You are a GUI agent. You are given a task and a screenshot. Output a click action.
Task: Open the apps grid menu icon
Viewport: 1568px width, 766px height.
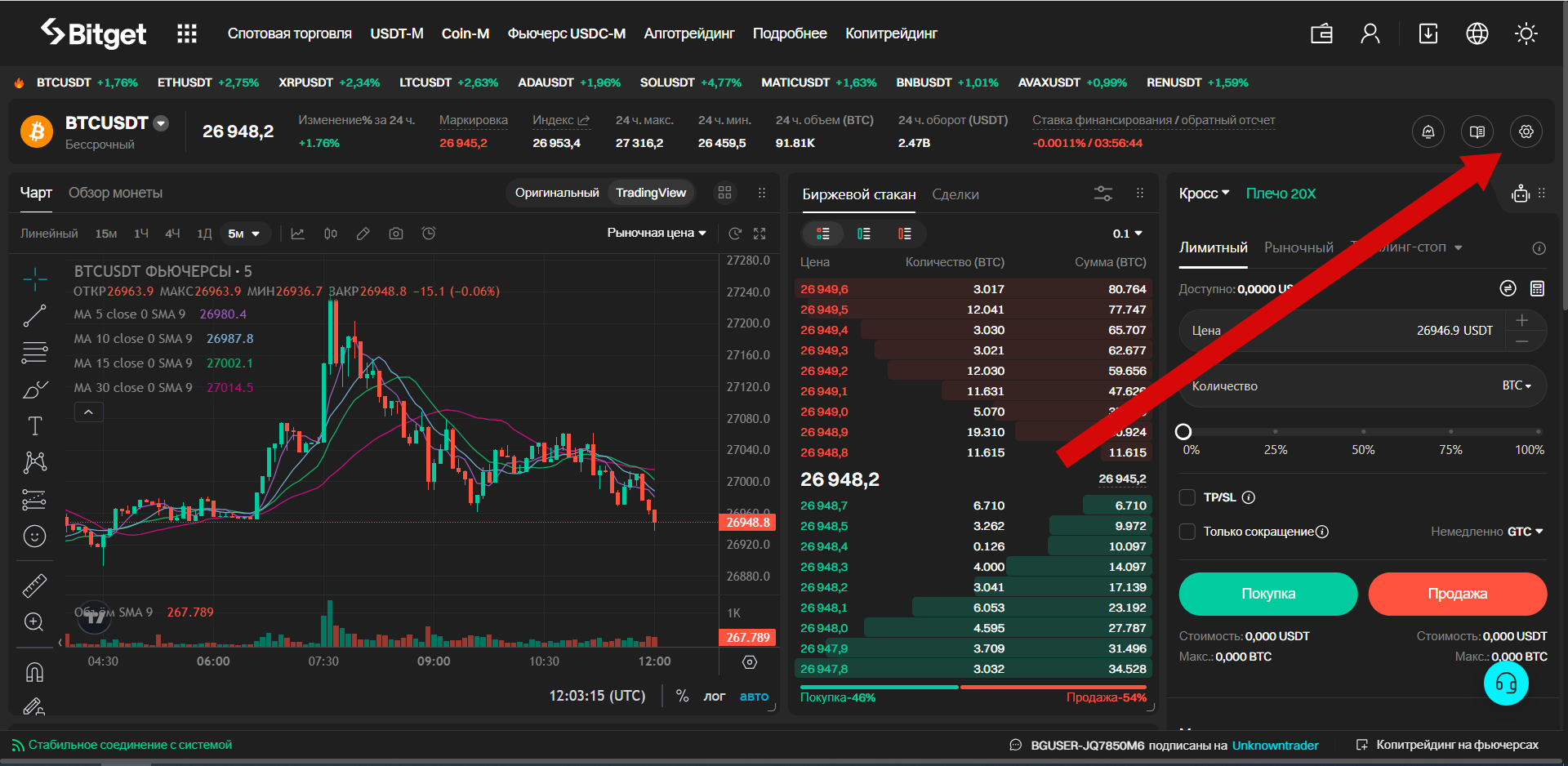tap(187, 33)
